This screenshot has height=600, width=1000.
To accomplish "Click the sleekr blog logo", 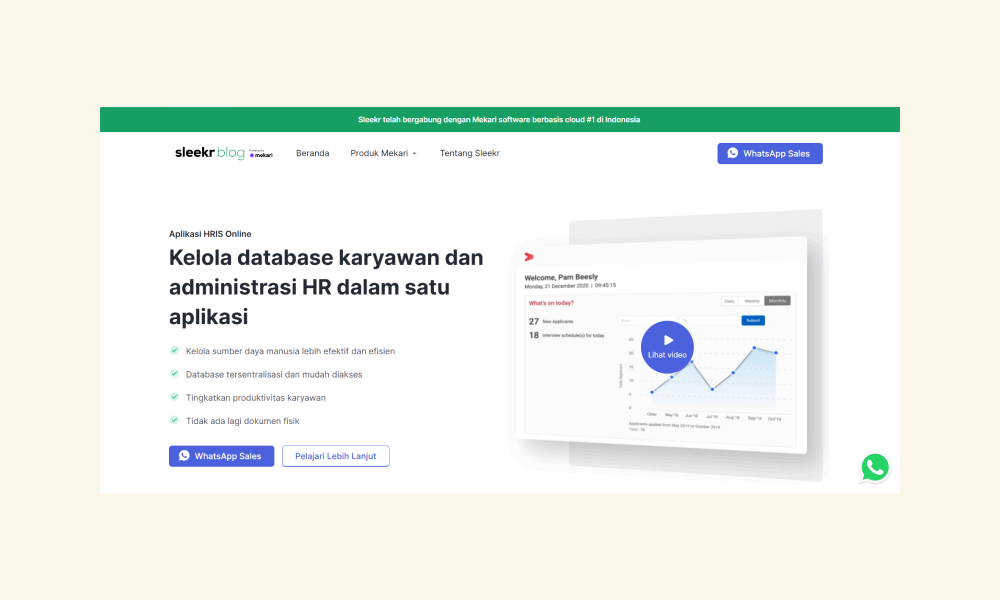I will [209, 153].
